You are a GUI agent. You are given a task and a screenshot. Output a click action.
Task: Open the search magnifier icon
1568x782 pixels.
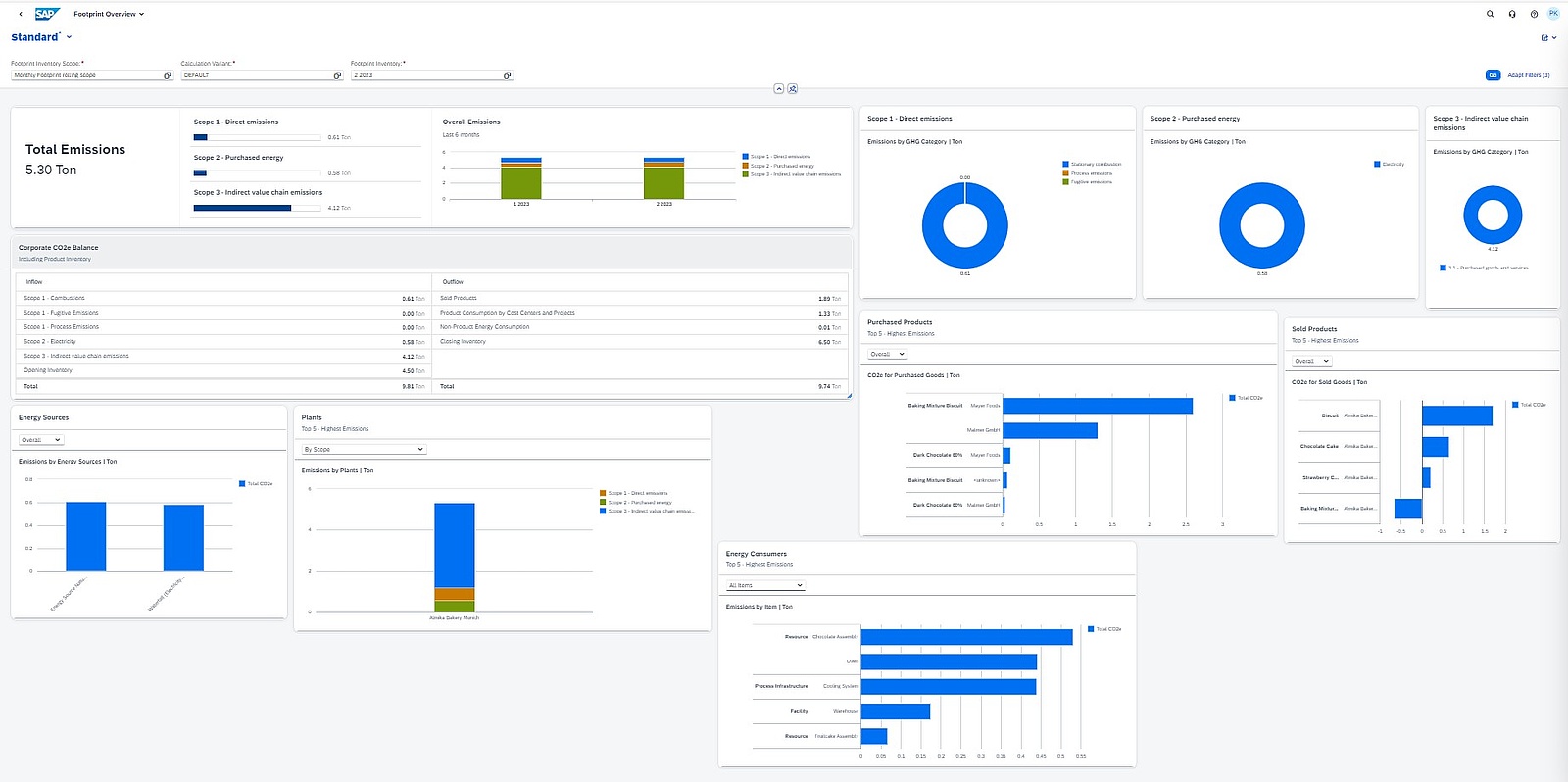click(x=1490, y=14)
